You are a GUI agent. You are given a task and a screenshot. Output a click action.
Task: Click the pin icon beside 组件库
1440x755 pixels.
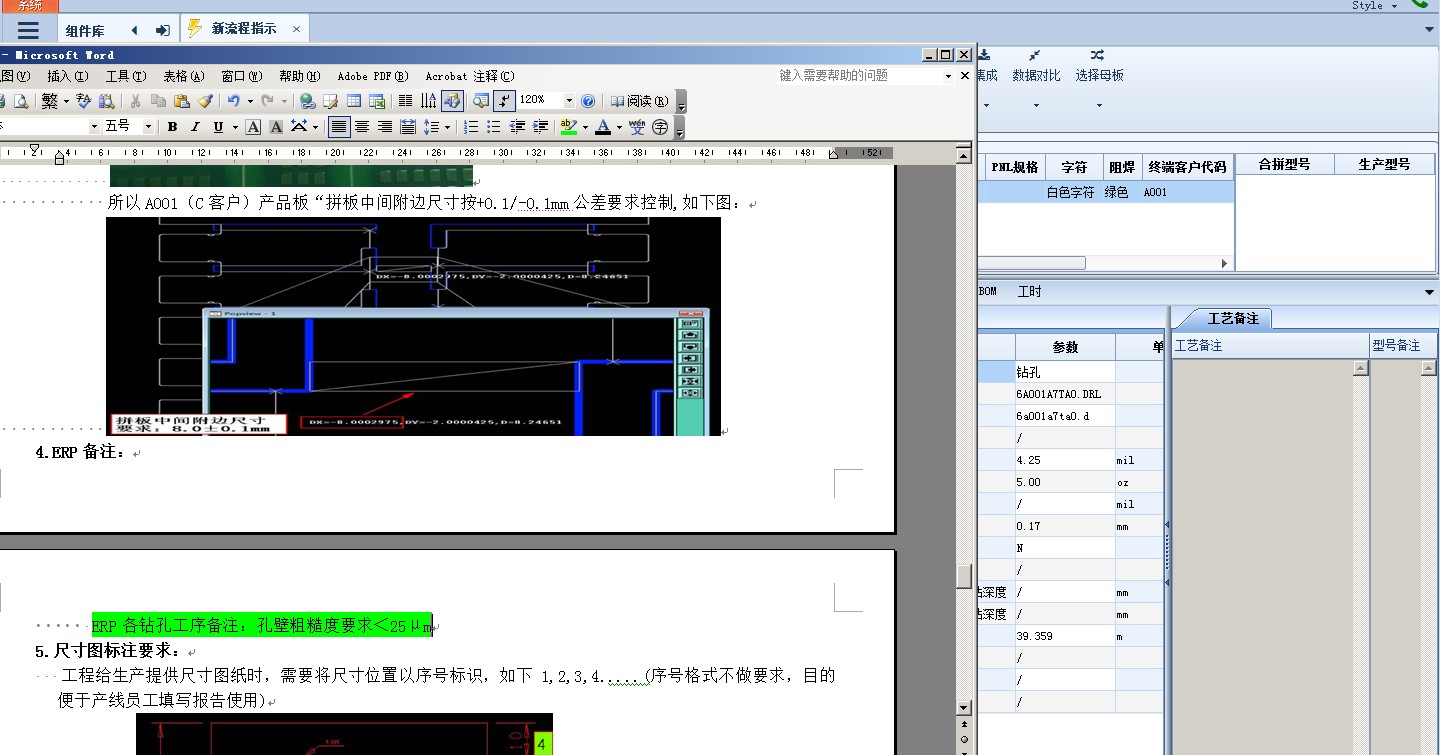point(162,30)
